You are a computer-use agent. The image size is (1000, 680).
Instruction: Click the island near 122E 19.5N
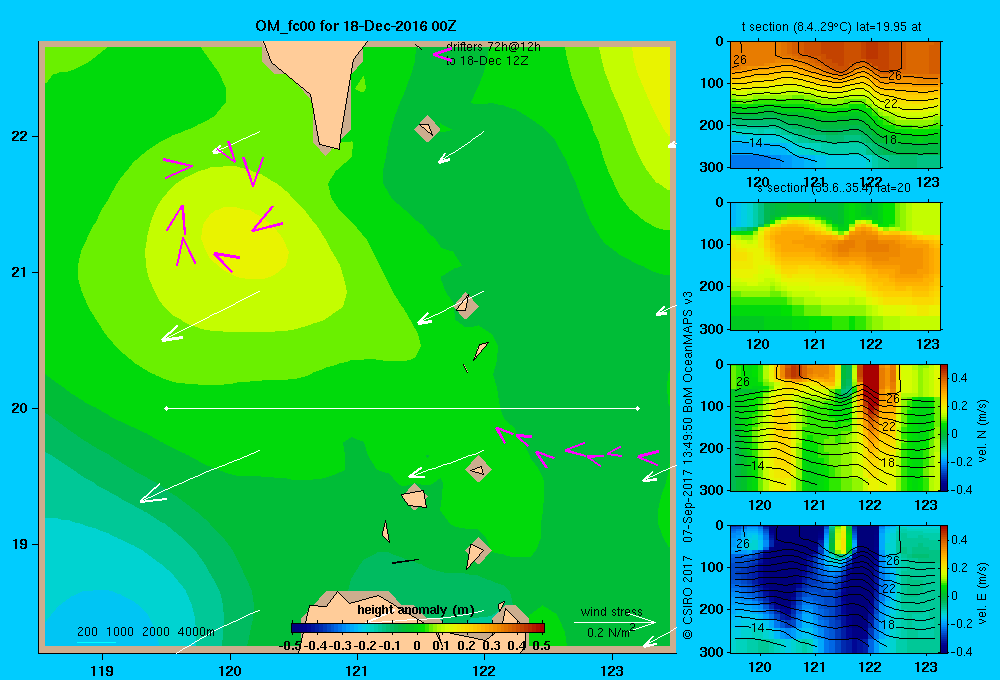478,470
